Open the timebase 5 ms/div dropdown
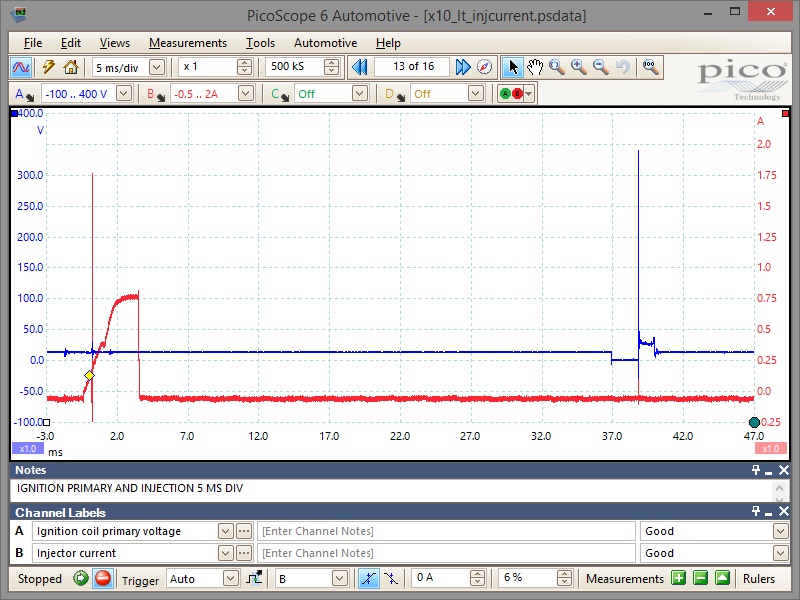 157,67
